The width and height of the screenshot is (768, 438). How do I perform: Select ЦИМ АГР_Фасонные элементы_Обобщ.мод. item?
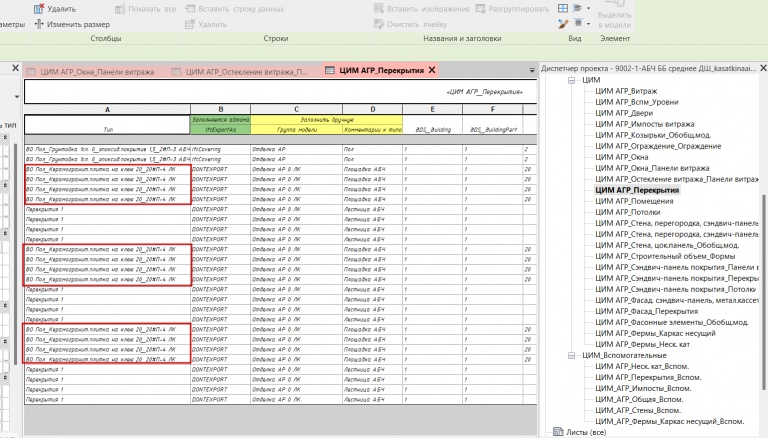click(x=672, y=322)
